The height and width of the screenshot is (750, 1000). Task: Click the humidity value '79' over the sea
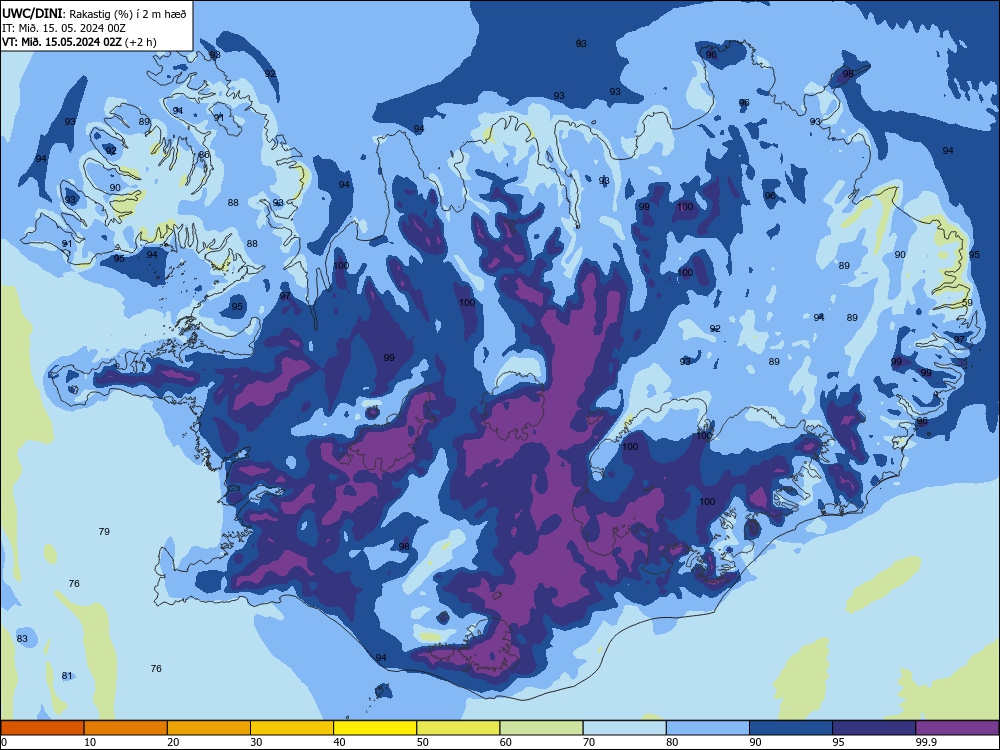[105, 531]
